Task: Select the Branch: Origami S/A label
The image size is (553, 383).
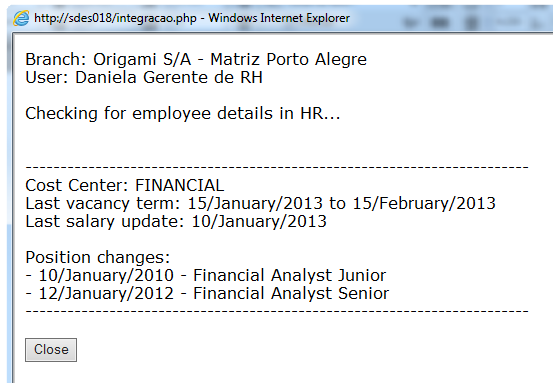Action: 108,60
